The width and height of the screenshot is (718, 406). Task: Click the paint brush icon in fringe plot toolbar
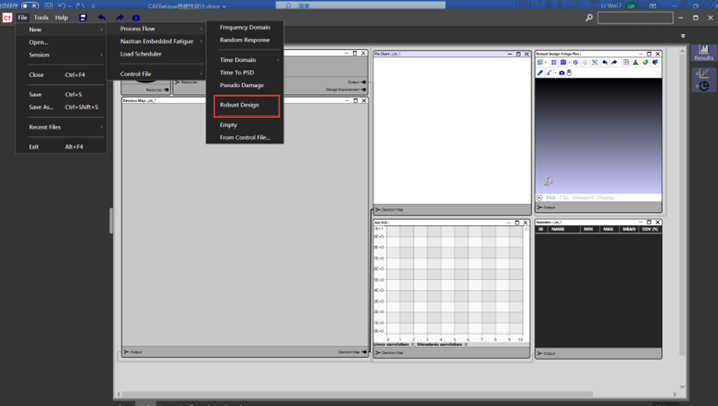point(549,73)
